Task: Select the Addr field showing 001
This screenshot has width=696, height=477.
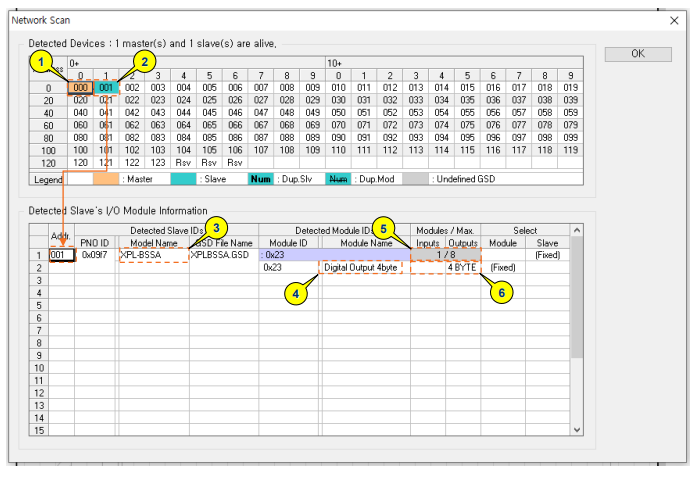Action: coord(62,255)
